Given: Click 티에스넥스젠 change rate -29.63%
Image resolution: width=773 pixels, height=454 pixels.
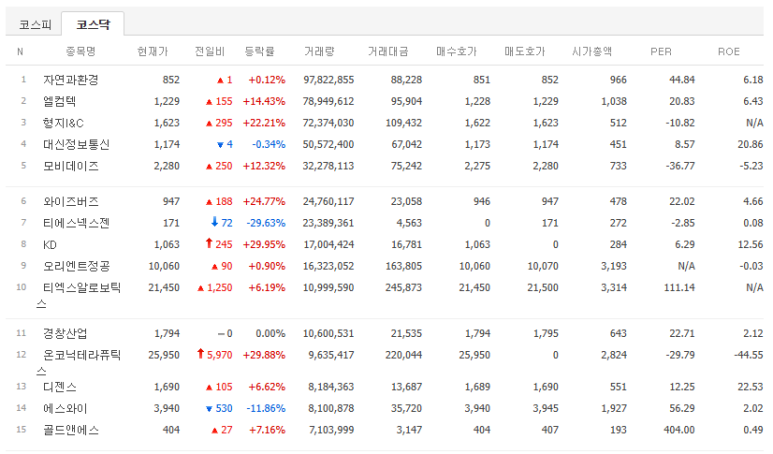Looking at the screenshot, I should pyautogui.click(x=266, y=223).
